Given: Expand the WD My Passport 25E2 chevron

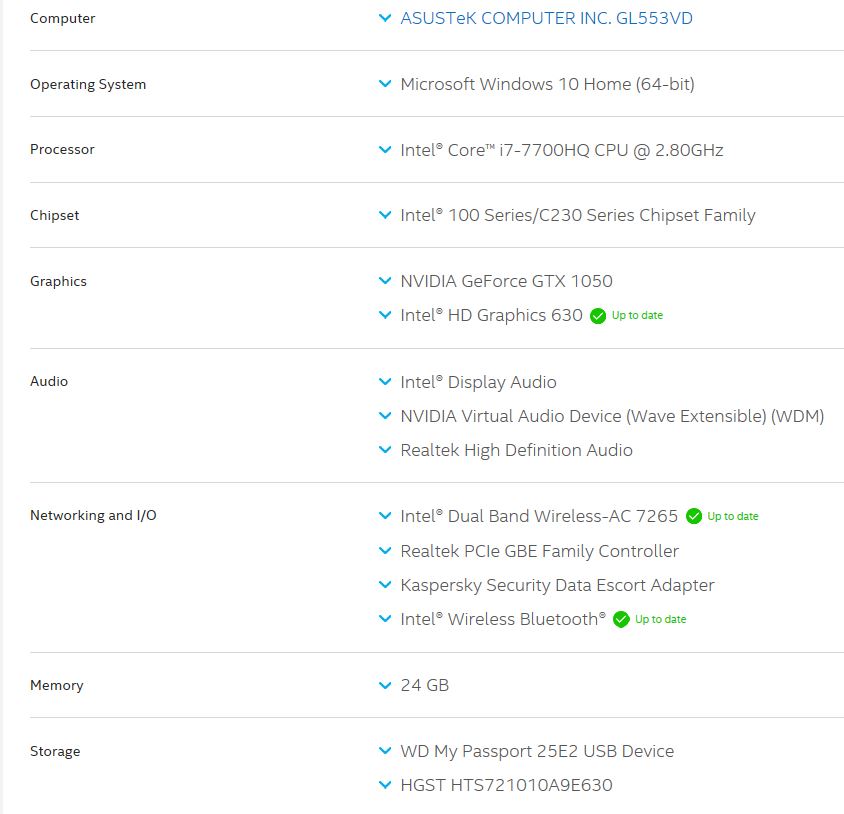Looking at the screenshot, I should tap(385, 751).
